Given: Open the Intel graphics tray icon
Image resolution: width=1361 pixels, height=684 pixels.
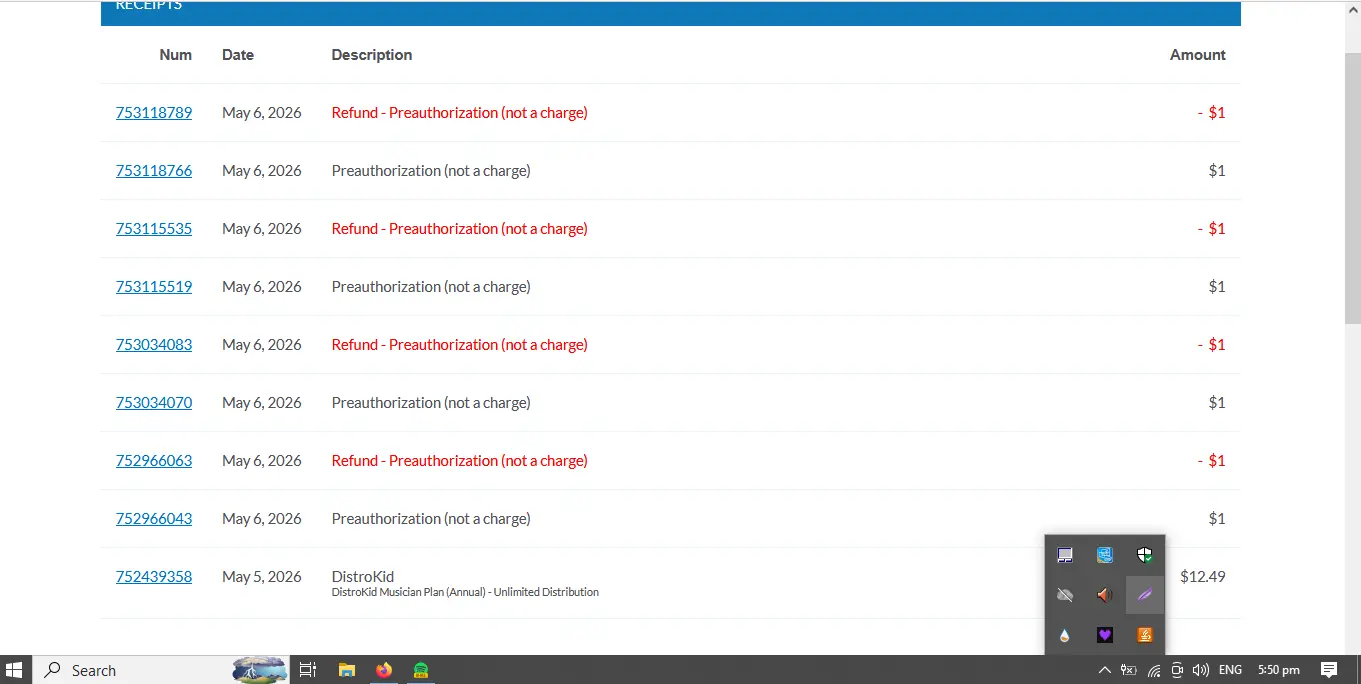Looking at the screenshot, I should 1105,555.
